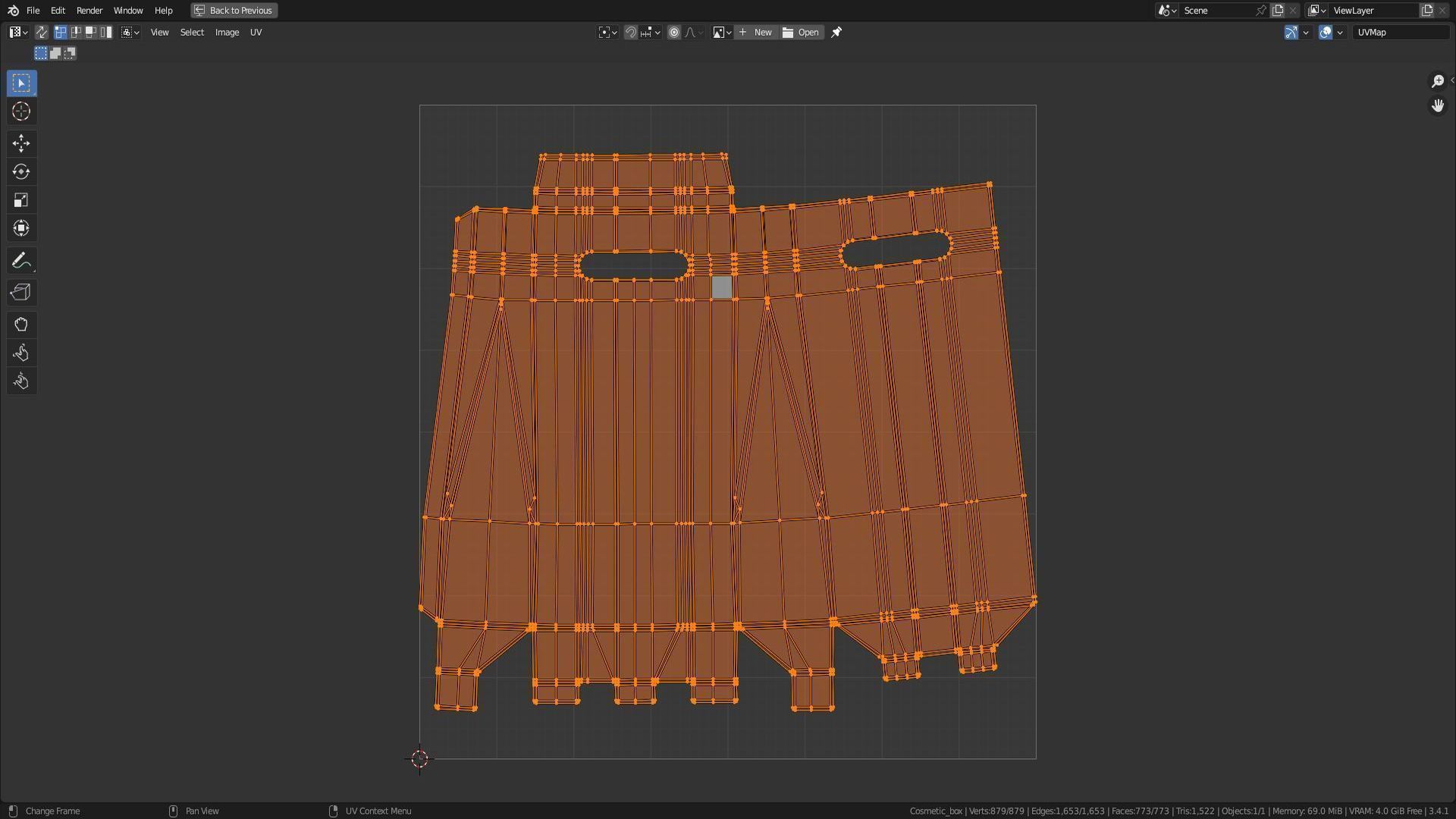Screen dimensions: 1456x819
Task: Expand the editor type dropdown
Action: coord(18,33)
